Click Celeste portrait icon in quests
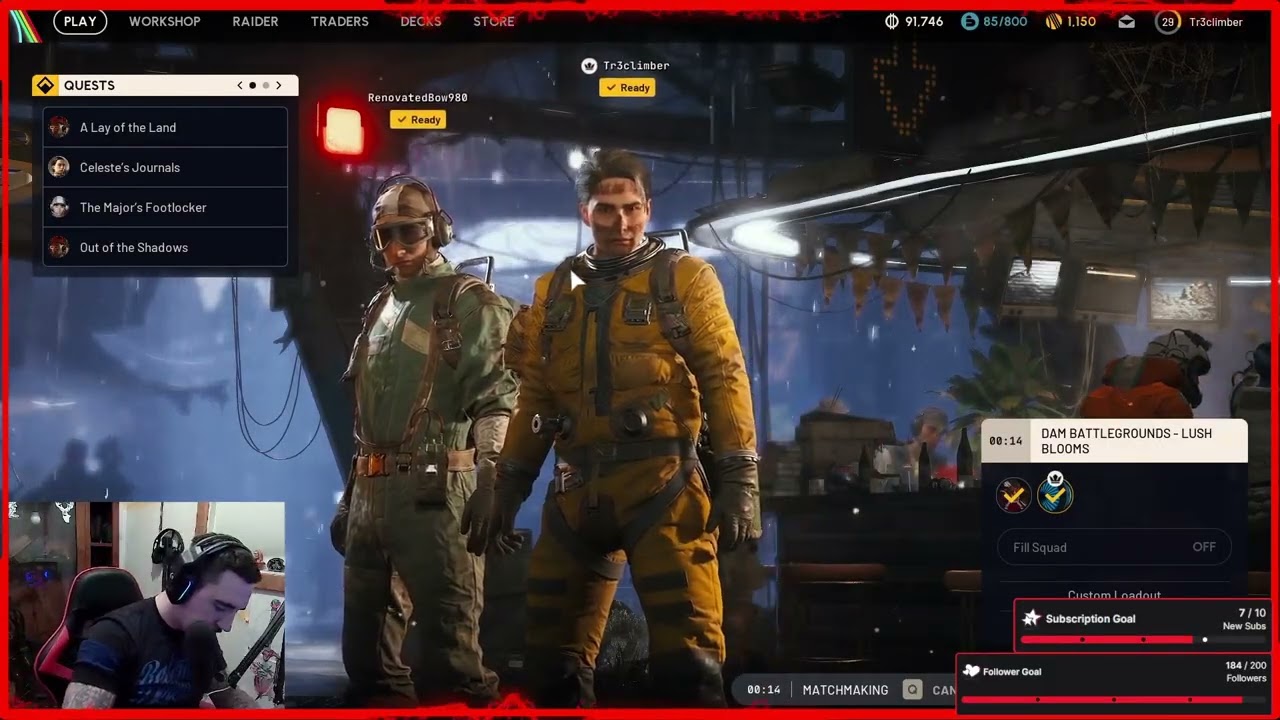 point(59,167)
